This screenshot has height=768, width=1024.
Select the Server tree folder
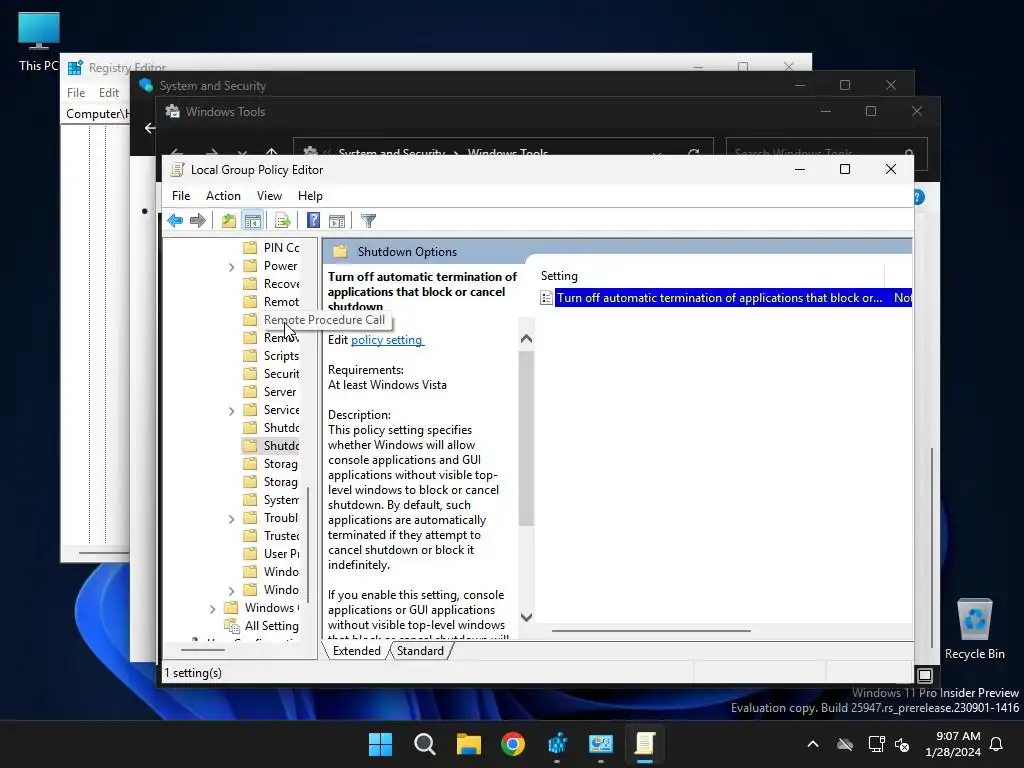point(270,391)
